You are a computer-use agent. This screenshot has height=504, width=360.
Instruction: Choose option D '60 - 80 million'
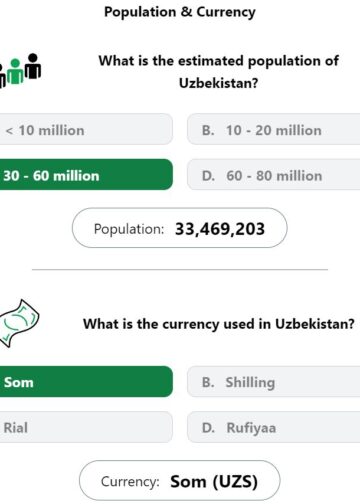tap(274, 175)
